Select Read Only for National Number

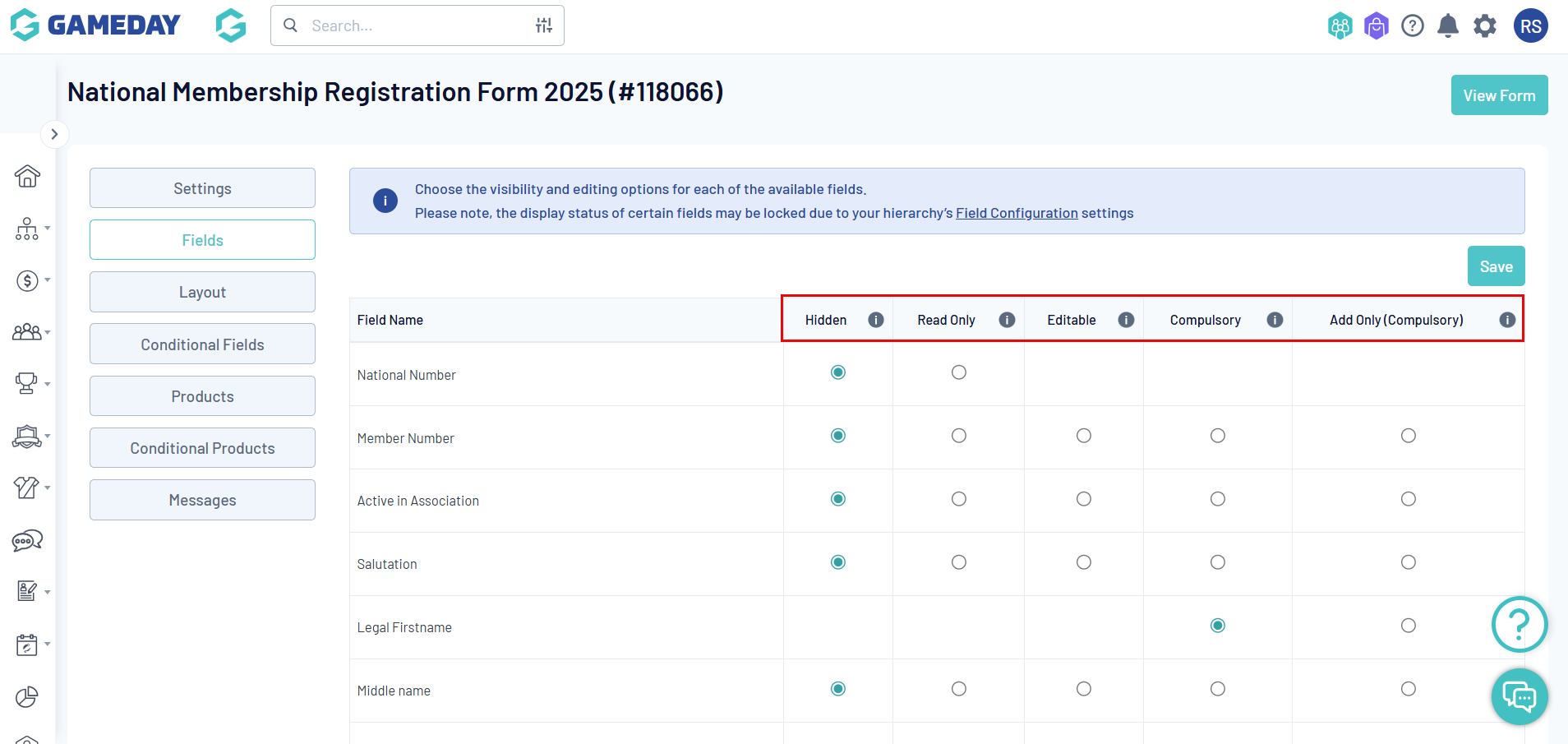tap(959, 372)
